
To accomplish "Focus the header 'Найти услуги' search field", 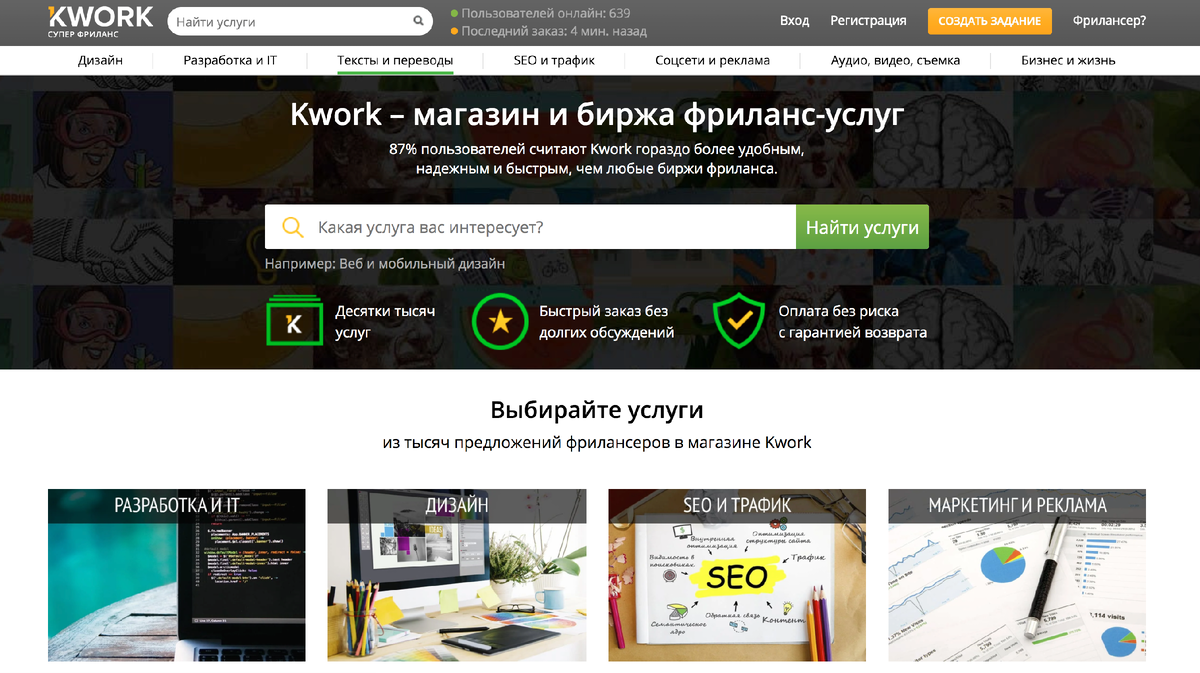I will coord(300,21).
